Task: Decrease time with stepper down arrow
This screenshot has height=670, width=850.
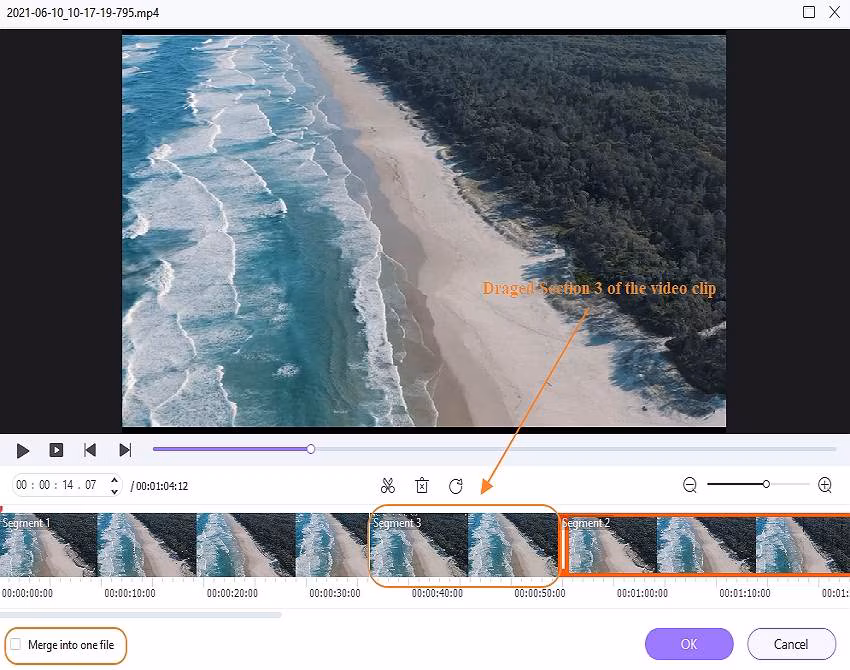Action: (114, 491)
